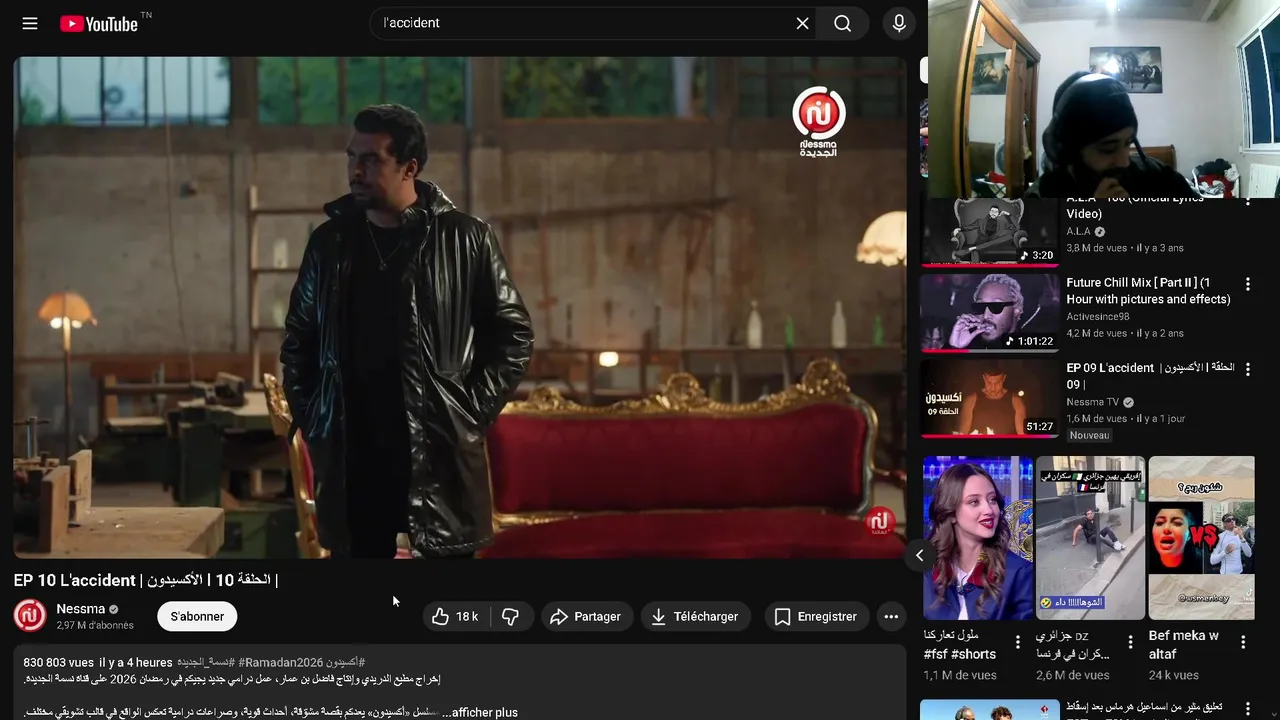Open the EP 09 L'accident thumbnail

tap(989, 399)
